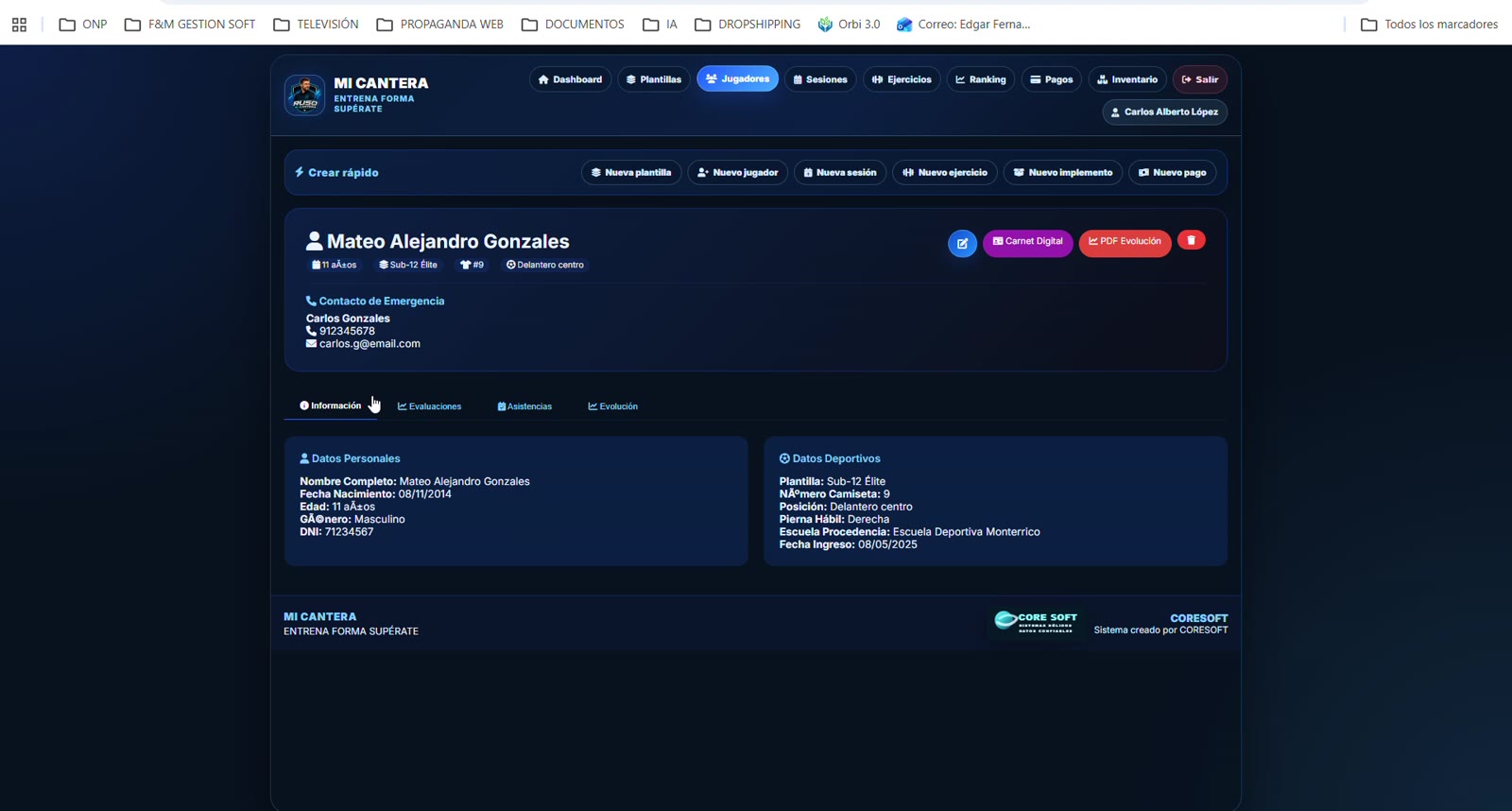Open the Pagos section
1512x811 pixels.
1051,79
